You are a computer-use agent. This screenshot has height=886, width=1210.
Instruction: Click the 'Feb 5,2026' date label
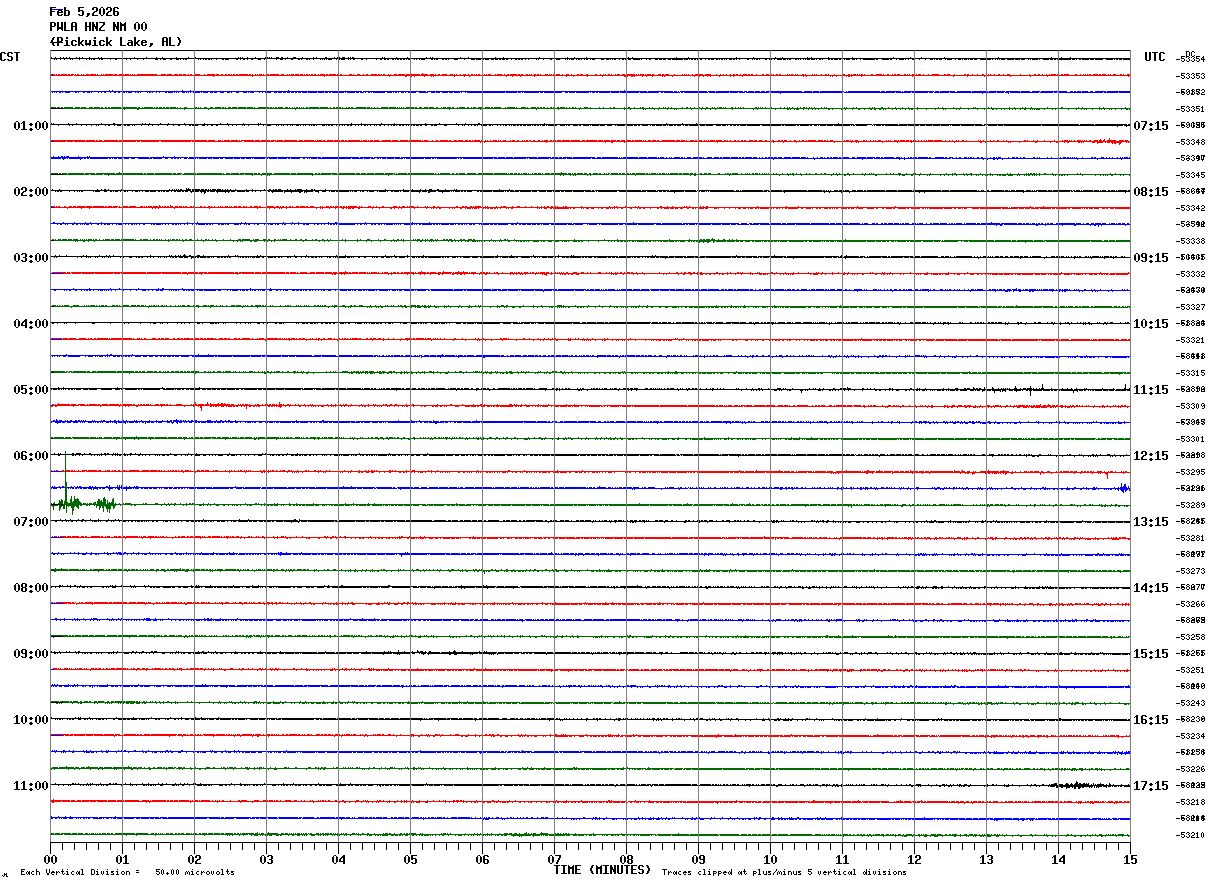point(84,12)
